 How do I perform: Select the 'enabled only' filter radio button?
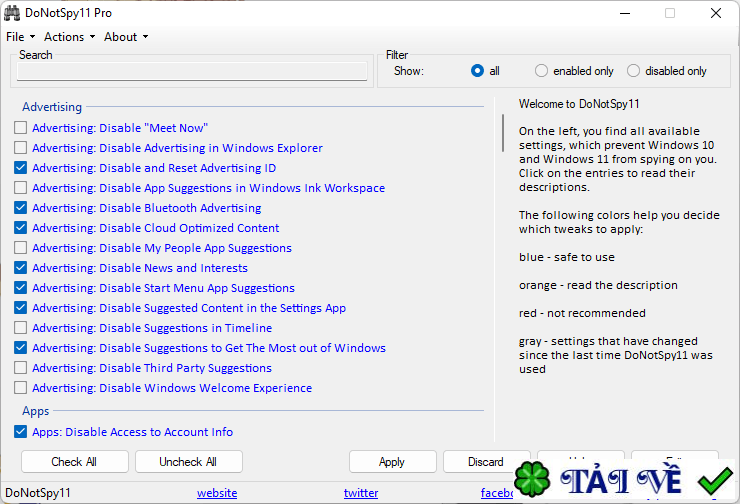click(x=541, y=71)
